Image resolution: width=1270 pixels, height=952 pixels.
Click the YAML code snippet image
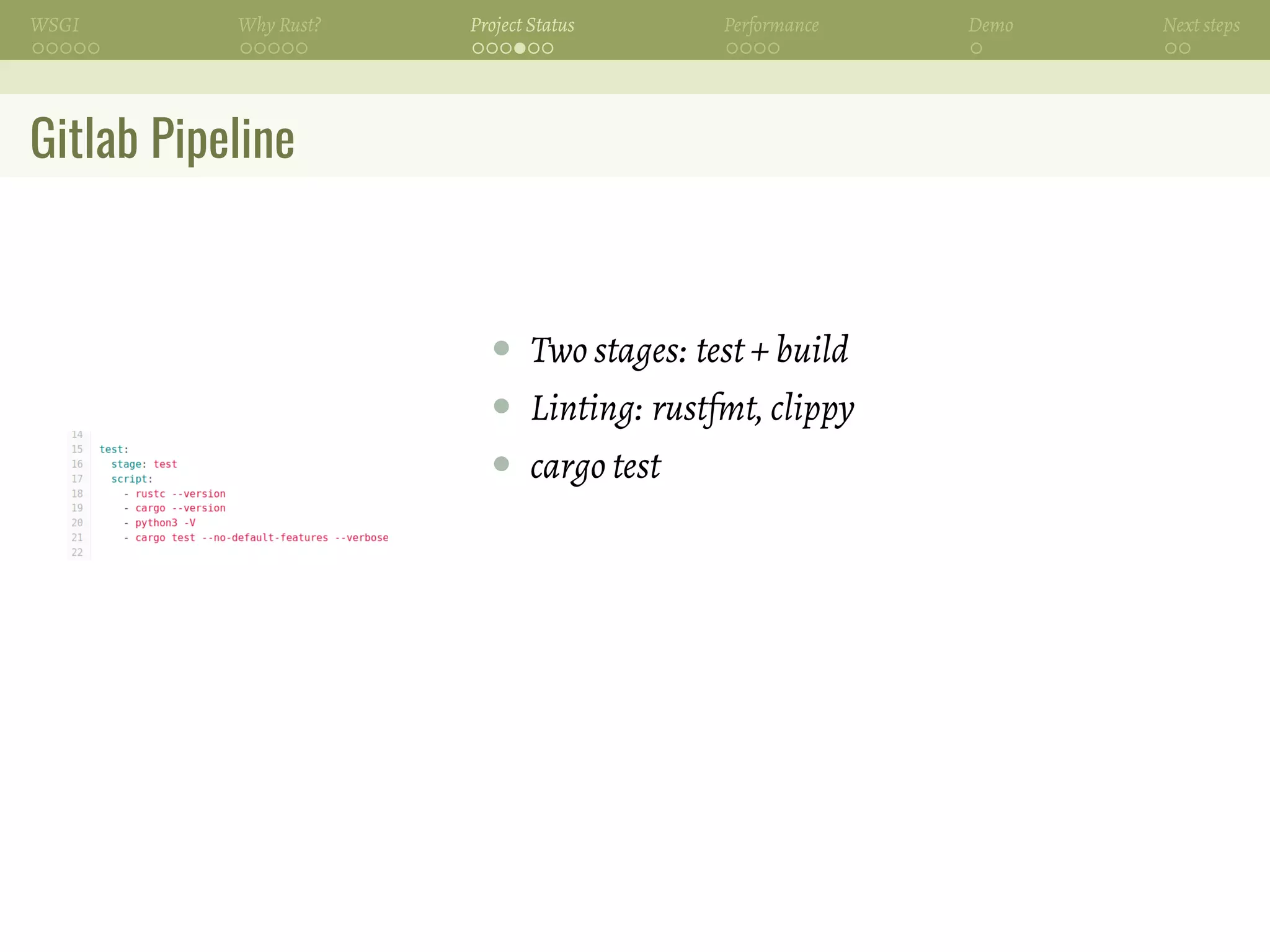coord(229,494)
